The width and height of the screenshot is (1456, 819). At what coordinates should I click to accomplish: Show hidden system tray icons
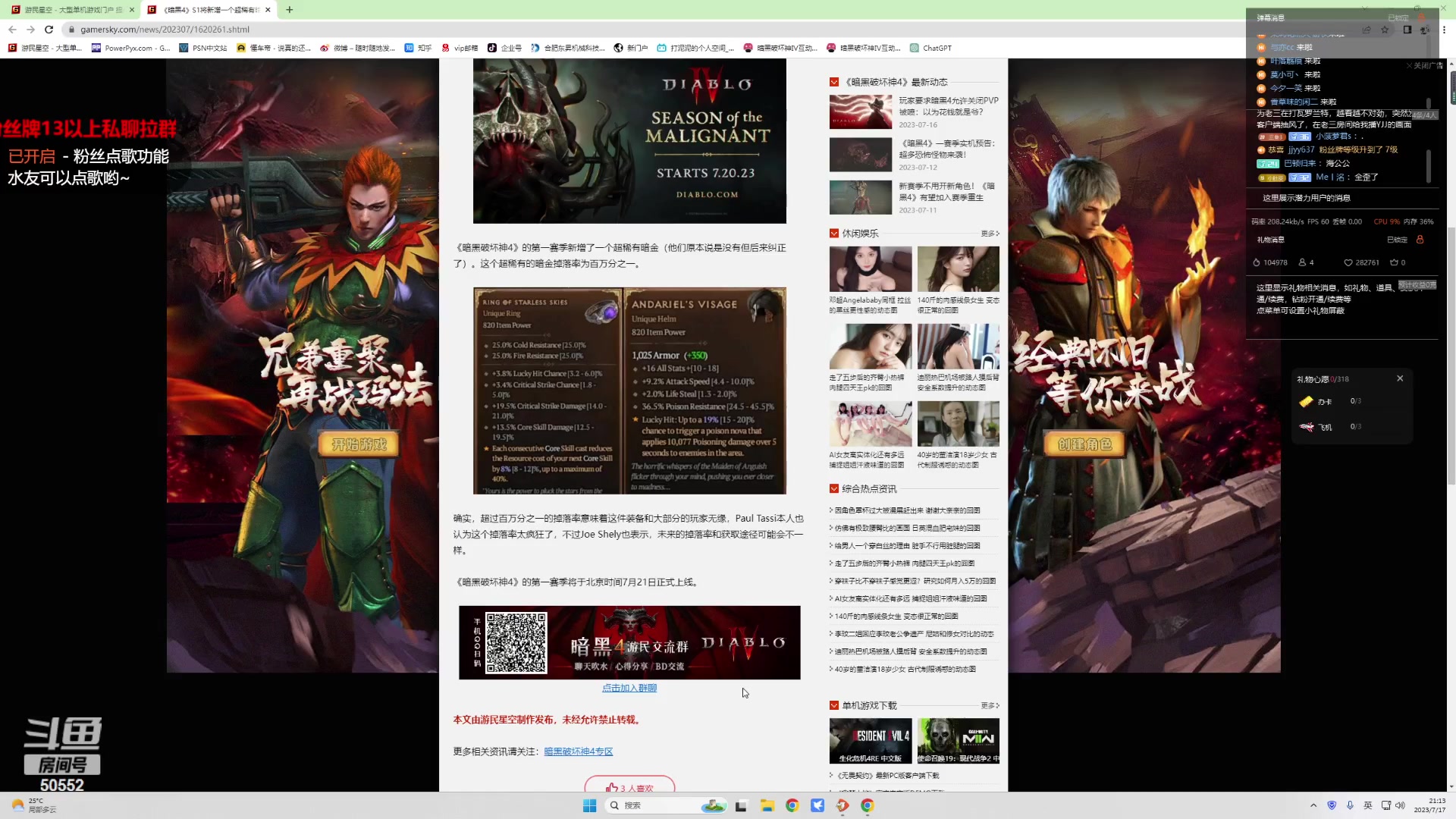pyautogui.click(x=1313, y=805)
